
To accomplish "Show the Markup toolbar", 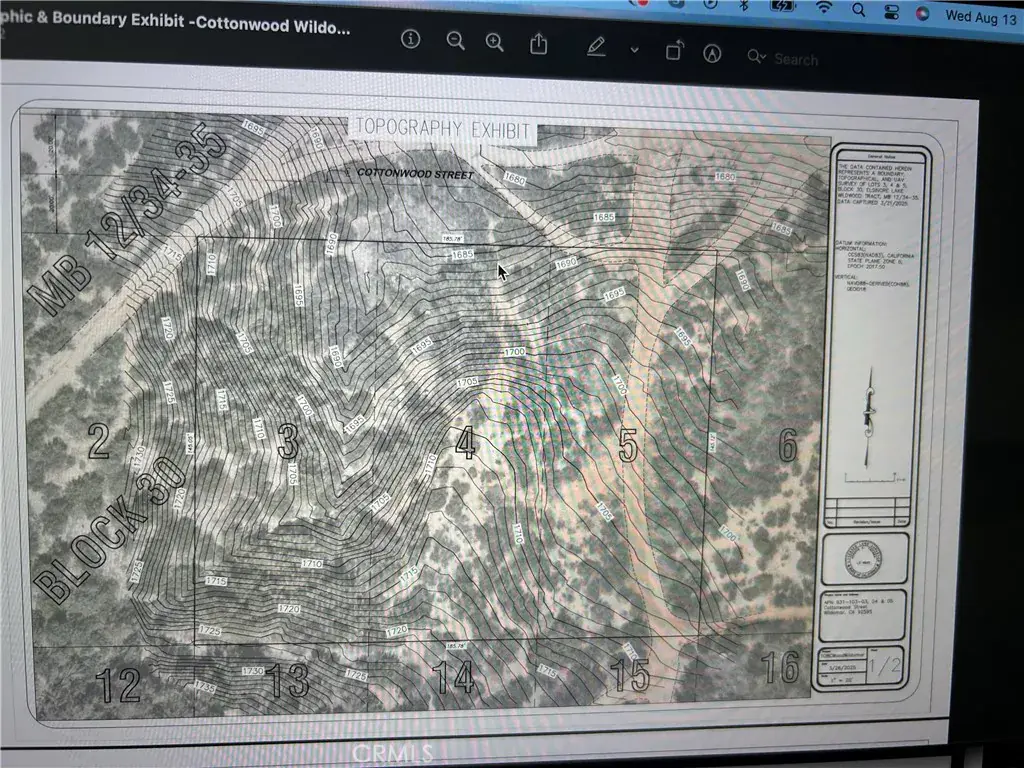I will (x=713, y=53).
